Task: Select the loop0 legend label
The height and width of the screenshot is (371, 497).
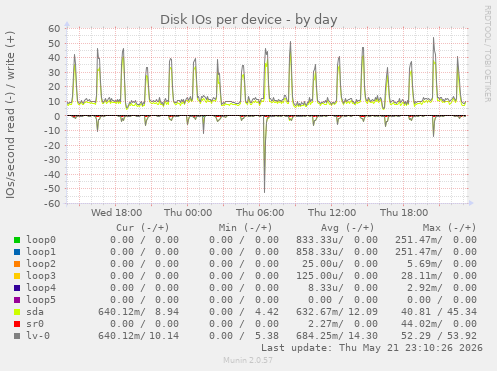Action: (x=41, y=240)
